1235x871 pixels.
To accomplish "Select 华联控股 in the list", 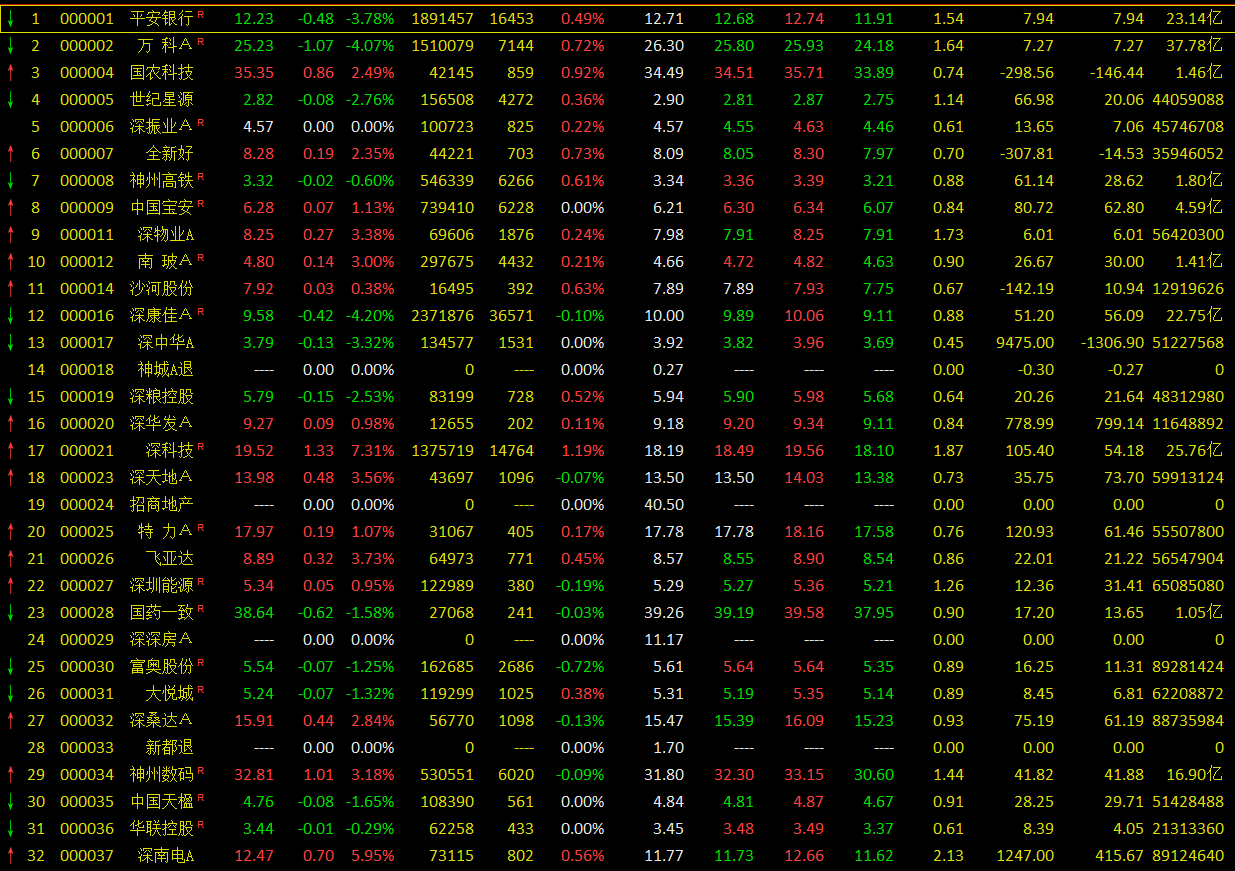I will [162, 828].
